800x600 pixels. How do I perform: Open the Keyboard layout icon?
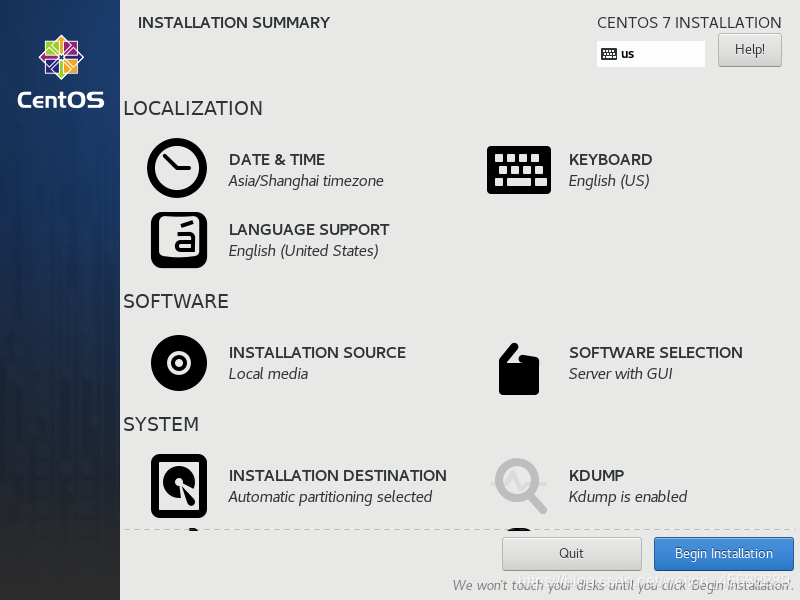519,170
